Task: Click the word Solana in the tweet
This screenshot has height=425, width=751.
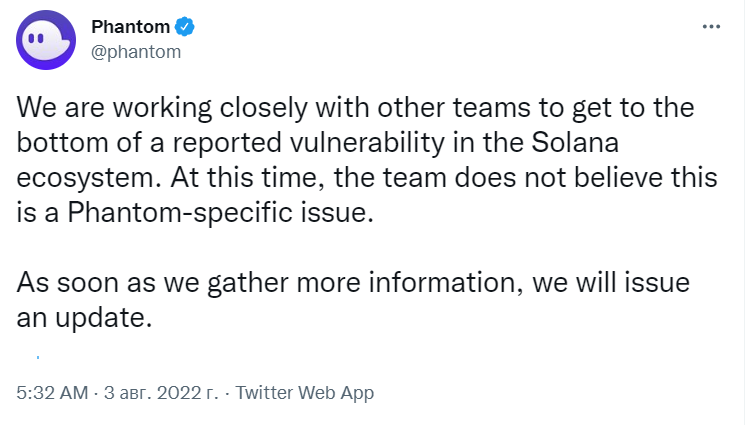Action: [575, 142]
